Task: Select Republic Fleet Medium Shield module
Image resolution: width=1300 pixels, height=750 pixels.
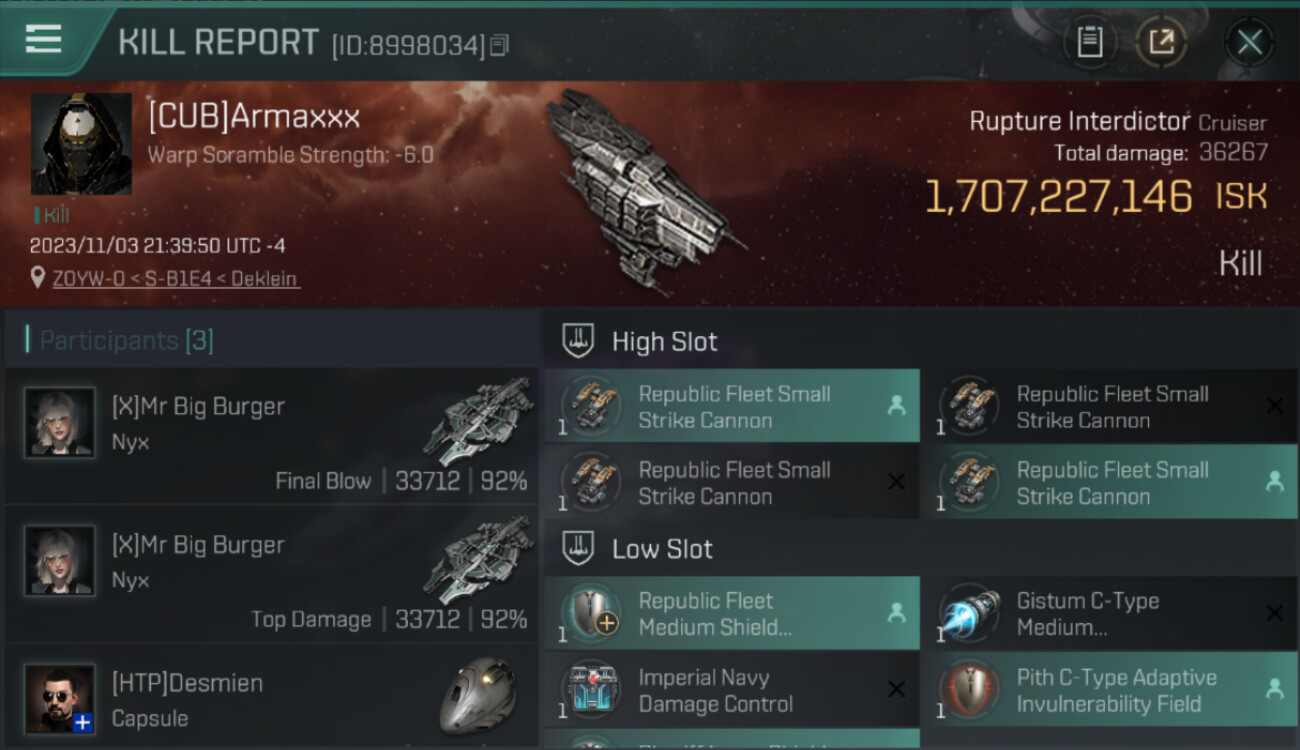Action: pos(731,614)
